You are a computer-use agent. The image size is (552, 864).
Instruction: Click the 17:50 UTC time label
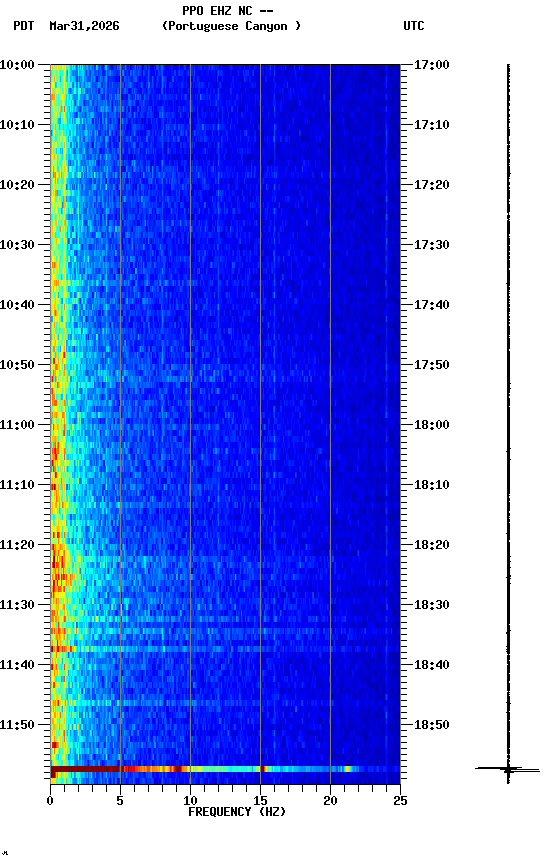coord(432,365)
